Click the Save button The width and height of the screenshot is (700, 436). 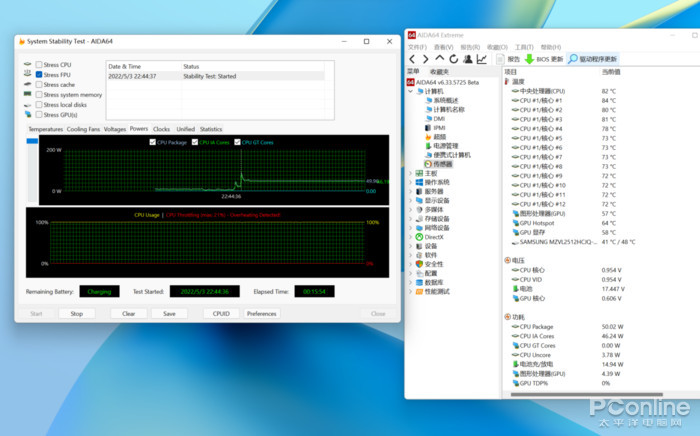pos(169,314)
